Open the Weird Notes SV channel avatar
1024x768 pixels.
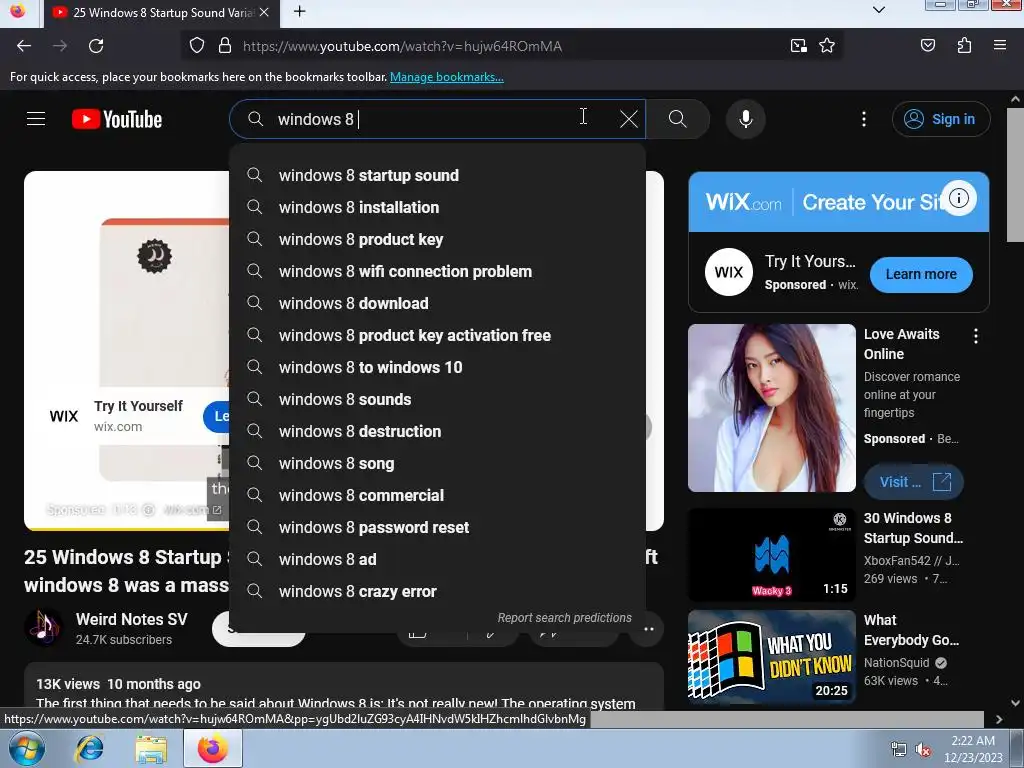[44, 628]
